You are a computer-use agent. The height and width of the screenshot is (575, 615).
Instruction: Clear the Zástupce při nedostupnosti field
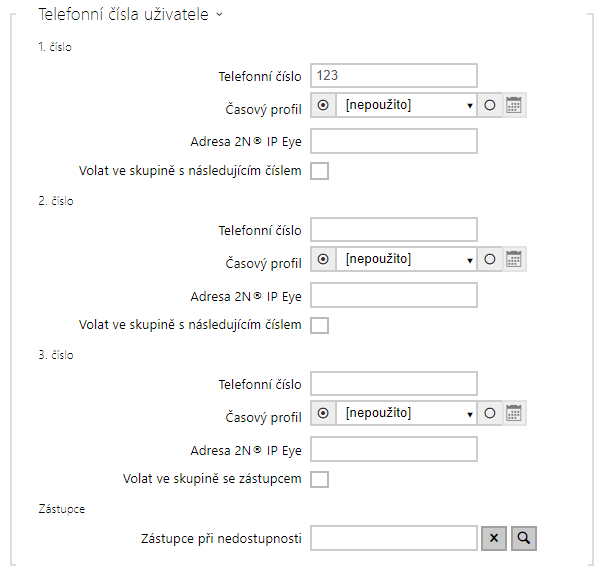pyautogui.click(x=494, y=538)
